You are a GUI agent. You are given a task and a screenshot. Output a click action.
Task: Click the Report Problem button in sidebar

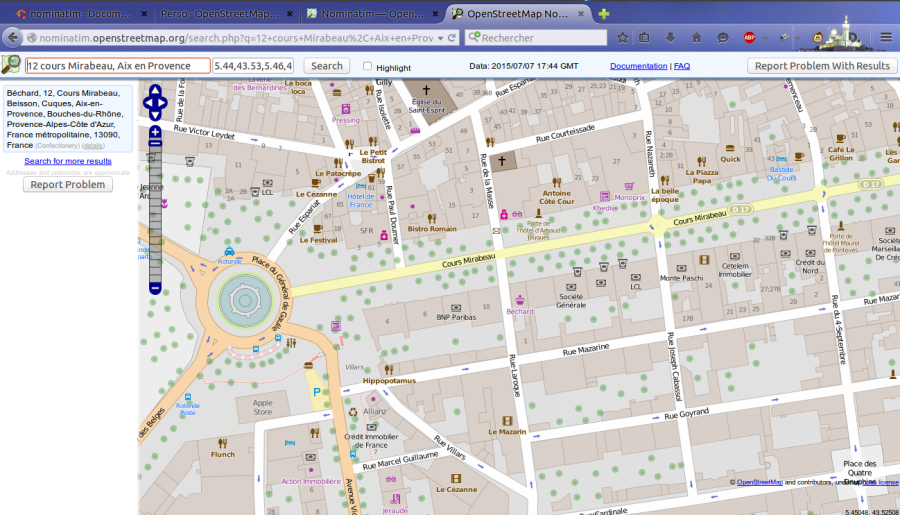[x=68, y=184]
